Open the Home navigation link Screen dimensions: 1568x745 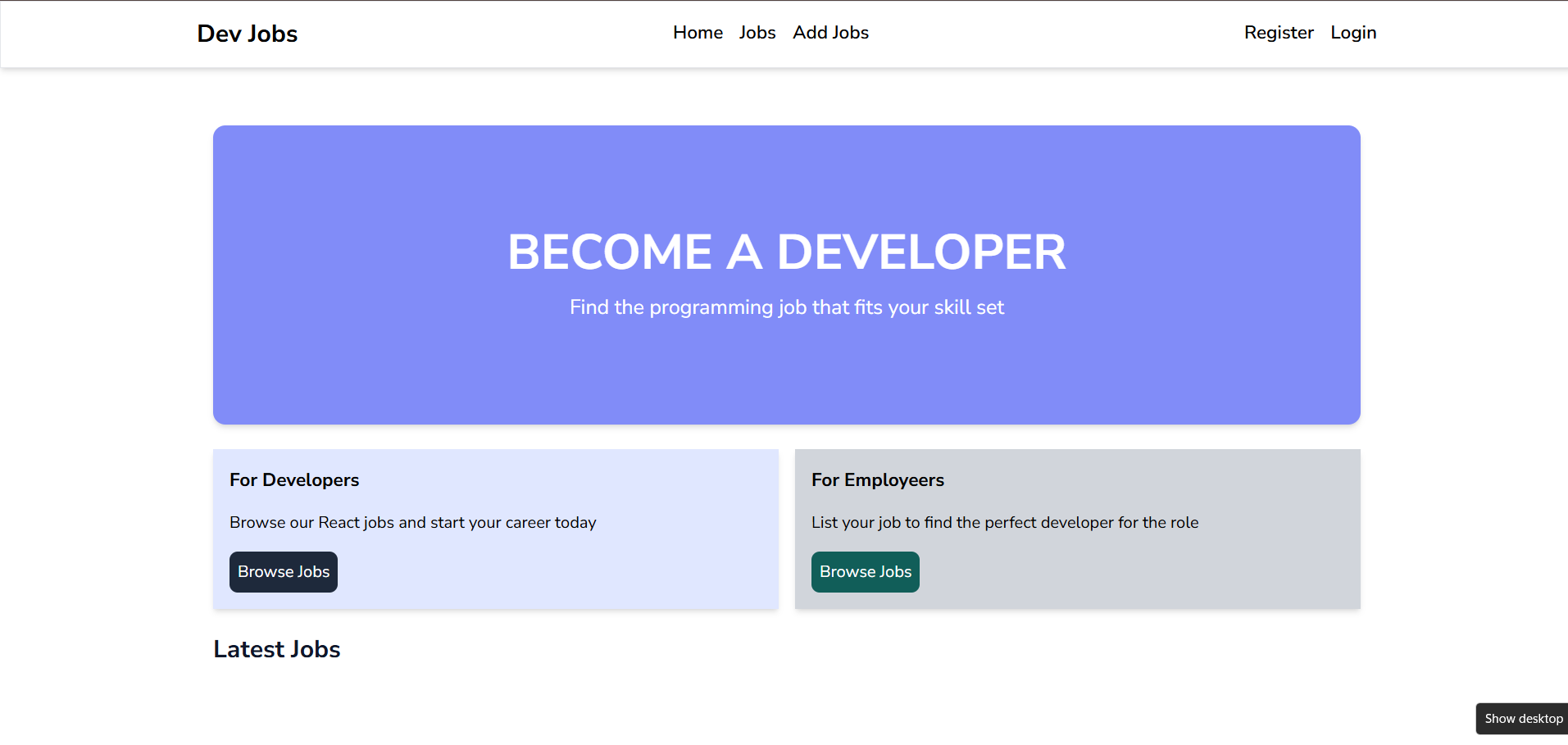click(697, 33)
